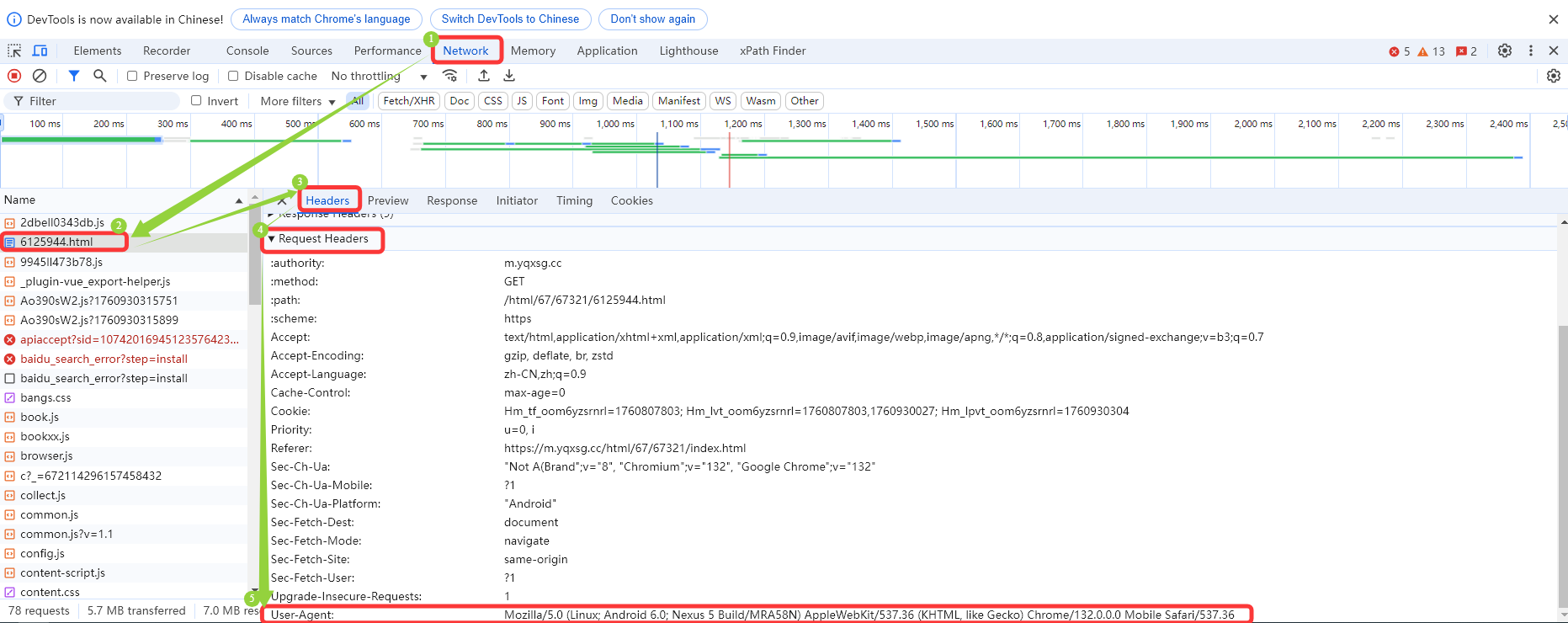Open the throttling dropdown
Screen dimensions: 1568x623
[380, 76]
